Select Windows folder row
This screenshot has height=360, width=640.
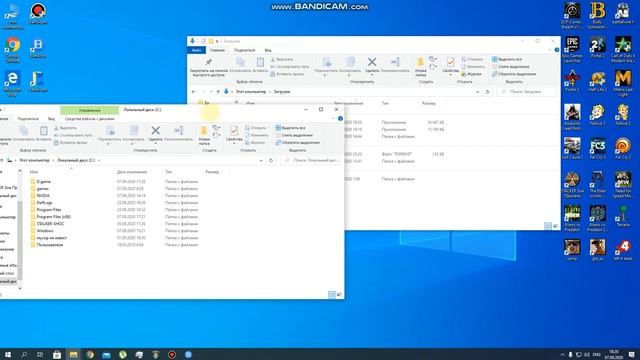(114, 231)
